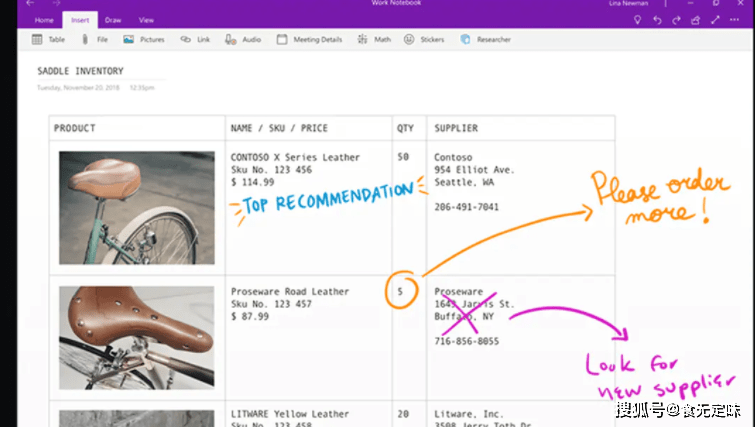Viewport: 755px width, 427px height.
Task: Share notebook via share icon
Action: 696,20
